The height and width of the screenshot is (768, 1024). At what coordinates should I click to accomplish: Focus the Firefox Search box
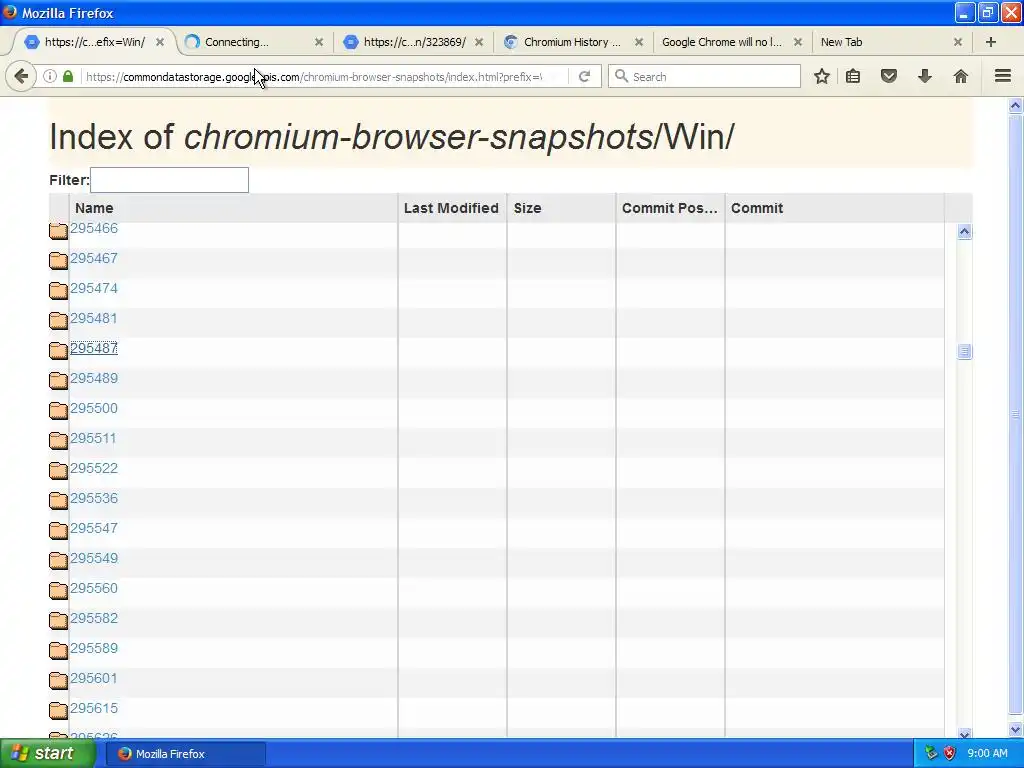pos(704,76)
